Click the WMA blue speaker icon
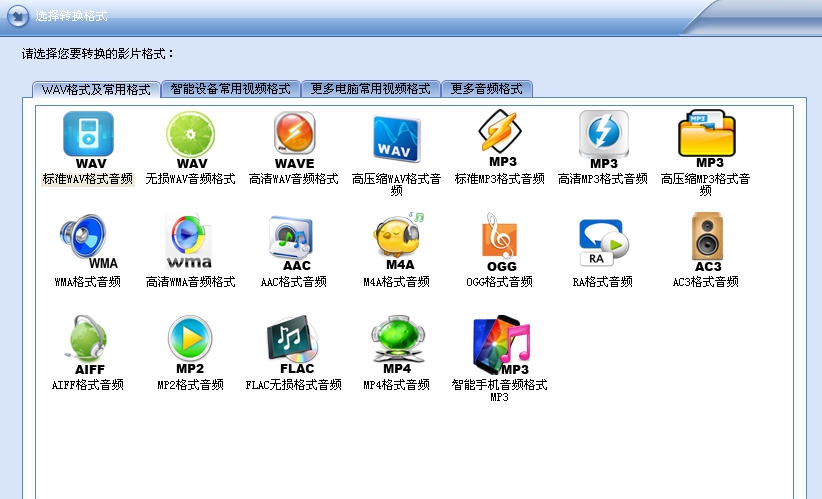Viewport: 822px width, 499px height. (88, 241)
